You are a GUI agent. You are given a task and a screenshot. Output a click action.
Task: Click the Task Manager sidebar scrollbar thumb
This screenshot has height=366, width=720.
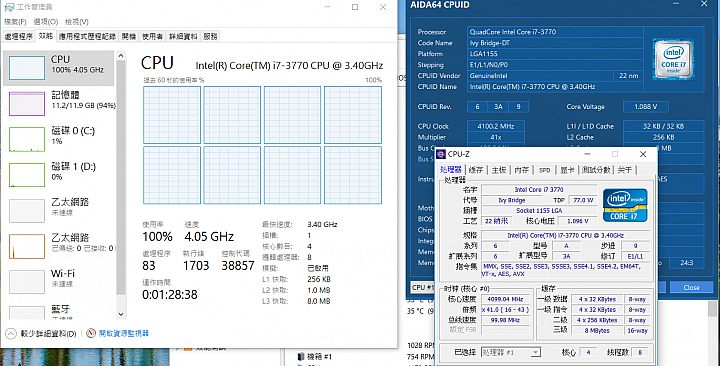point(121,177)
